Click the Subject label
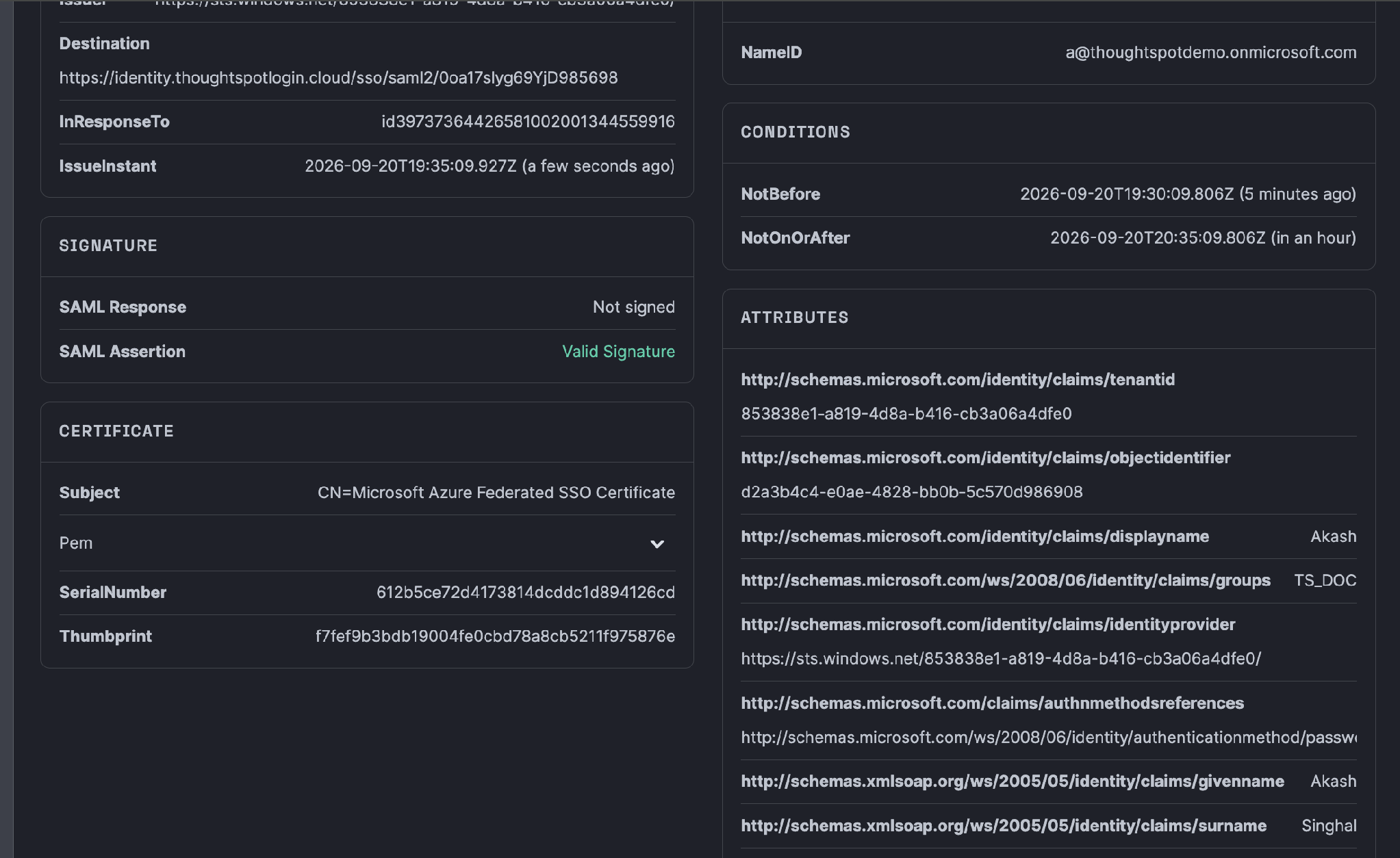This screenshot has width=1400, height=858. point(90,493)
